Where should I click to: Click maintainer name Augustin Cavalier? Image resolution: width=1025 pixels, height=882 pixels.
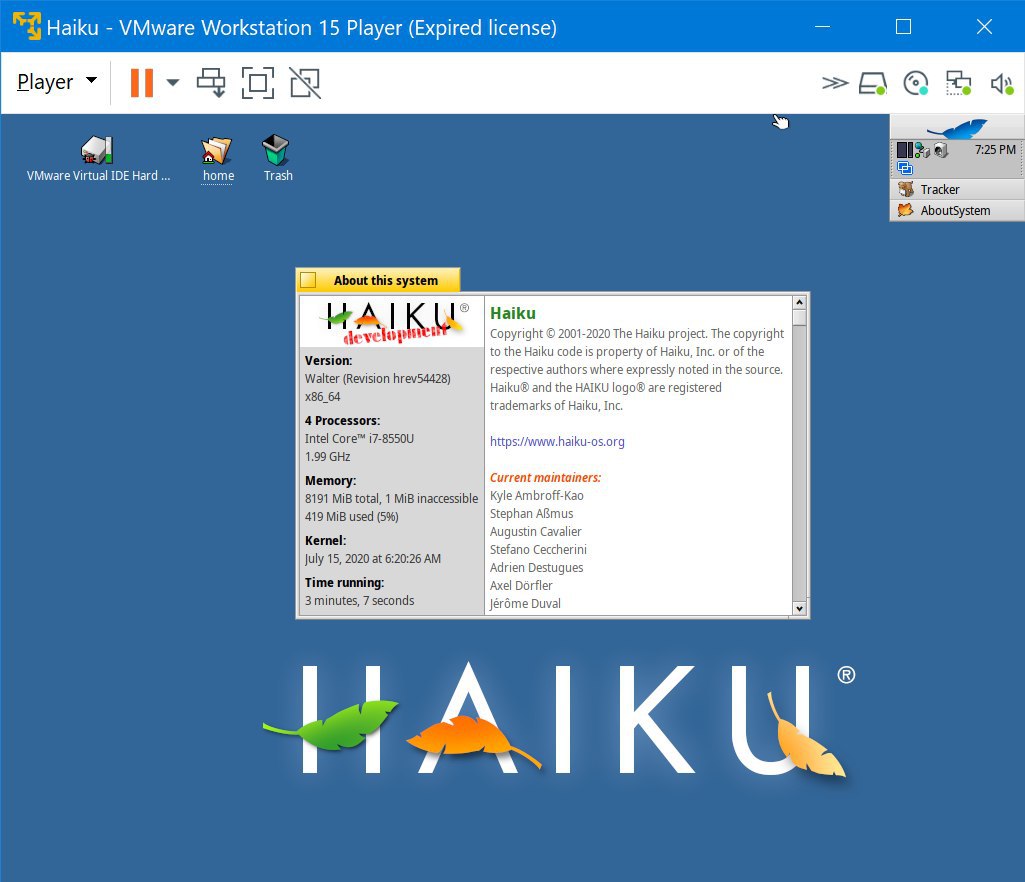pos(535,532)
